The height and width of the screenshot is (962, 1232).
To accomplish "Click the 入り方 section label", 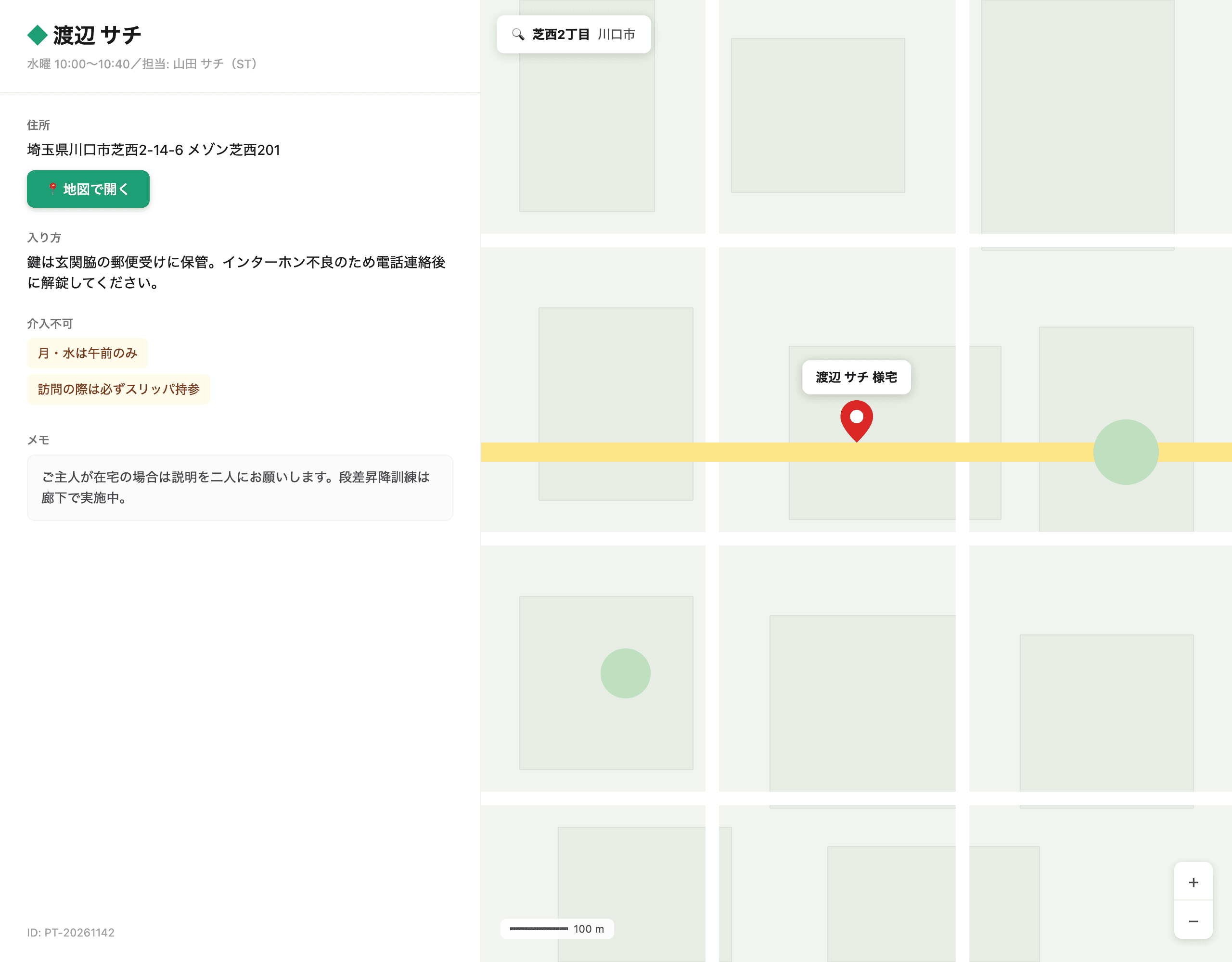I will pyautogui.click(x=44, y=238).
